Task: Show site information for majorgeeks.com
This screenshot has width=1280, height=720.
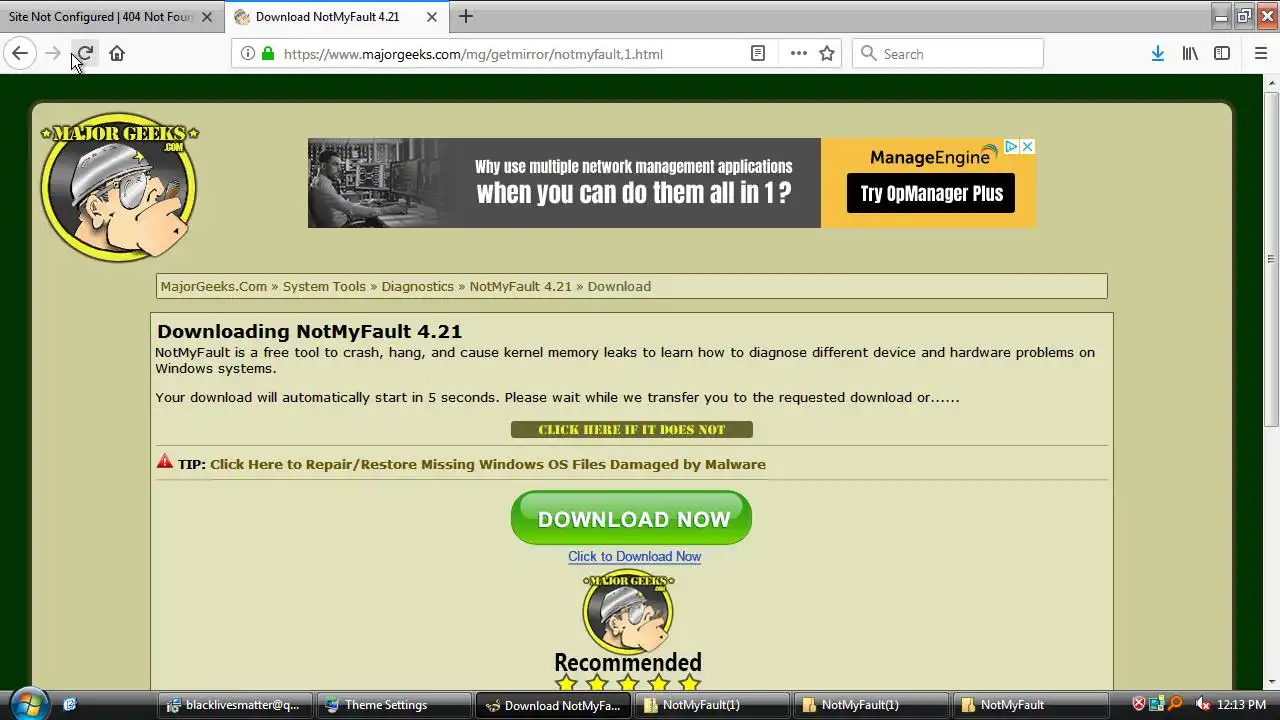Action: tap(247, 53)
